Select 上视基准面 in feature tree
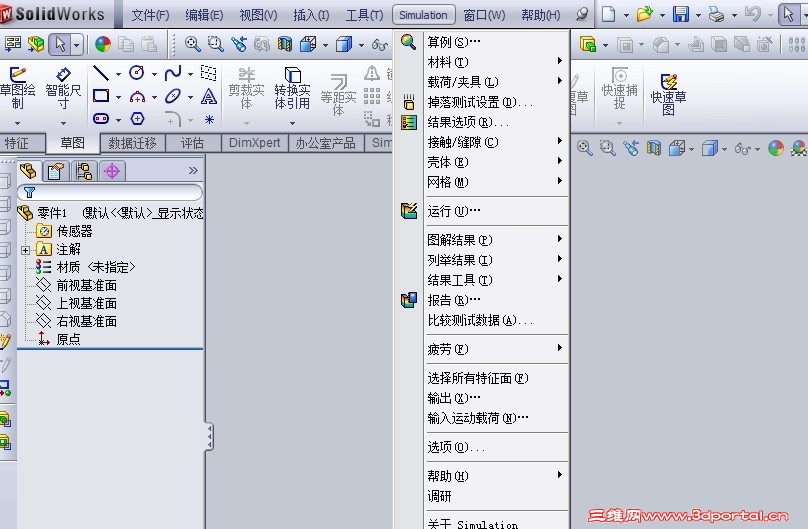The width and height of the screenshot is (808, 529). point(87,303)
